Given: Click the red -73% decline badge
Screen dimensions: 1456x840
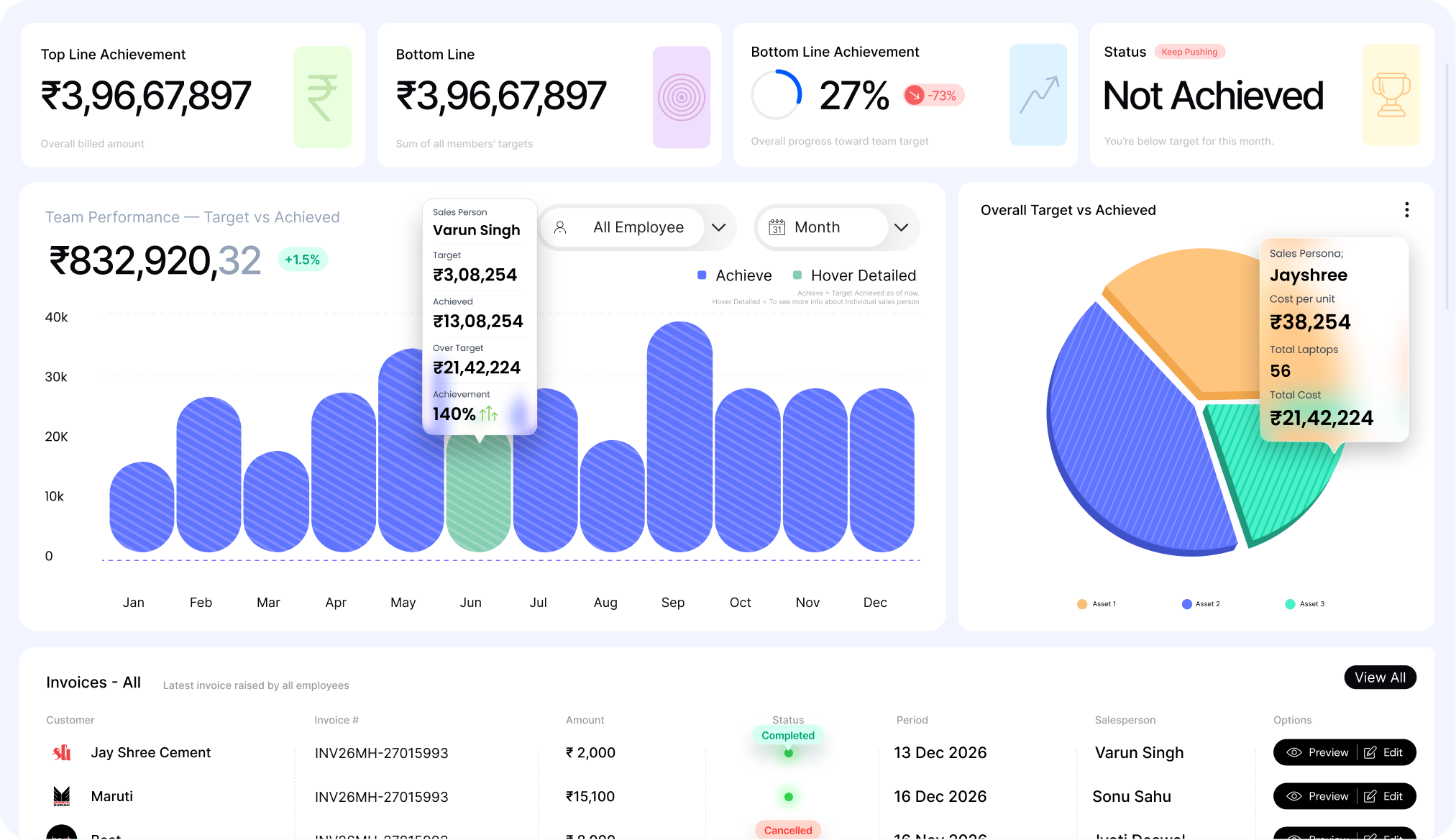Looking at the screenshot, I should point(934,96).
